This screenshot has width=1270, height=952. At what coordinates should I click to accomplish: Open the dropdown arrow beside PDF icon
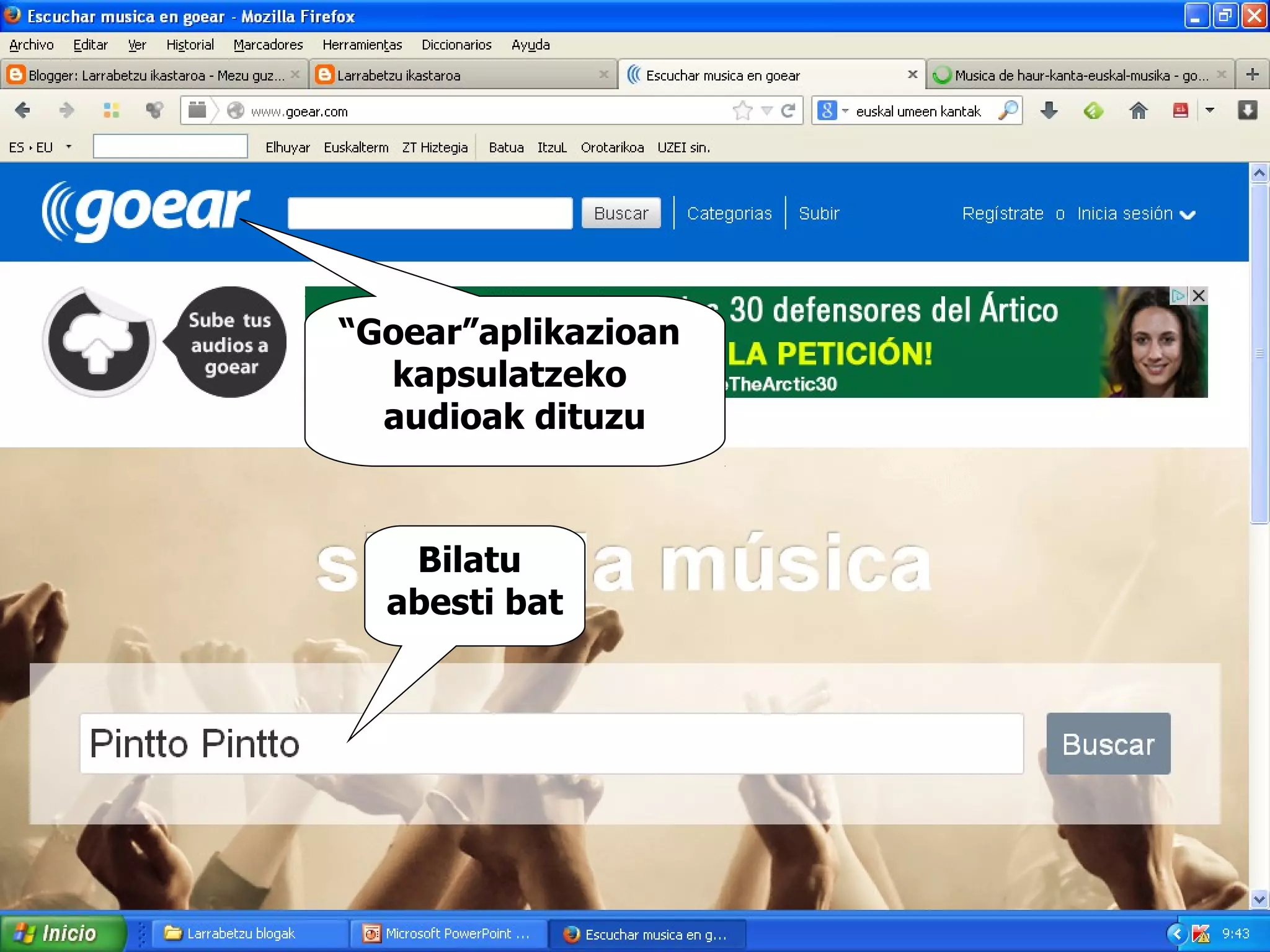(x=1209, y=111)
